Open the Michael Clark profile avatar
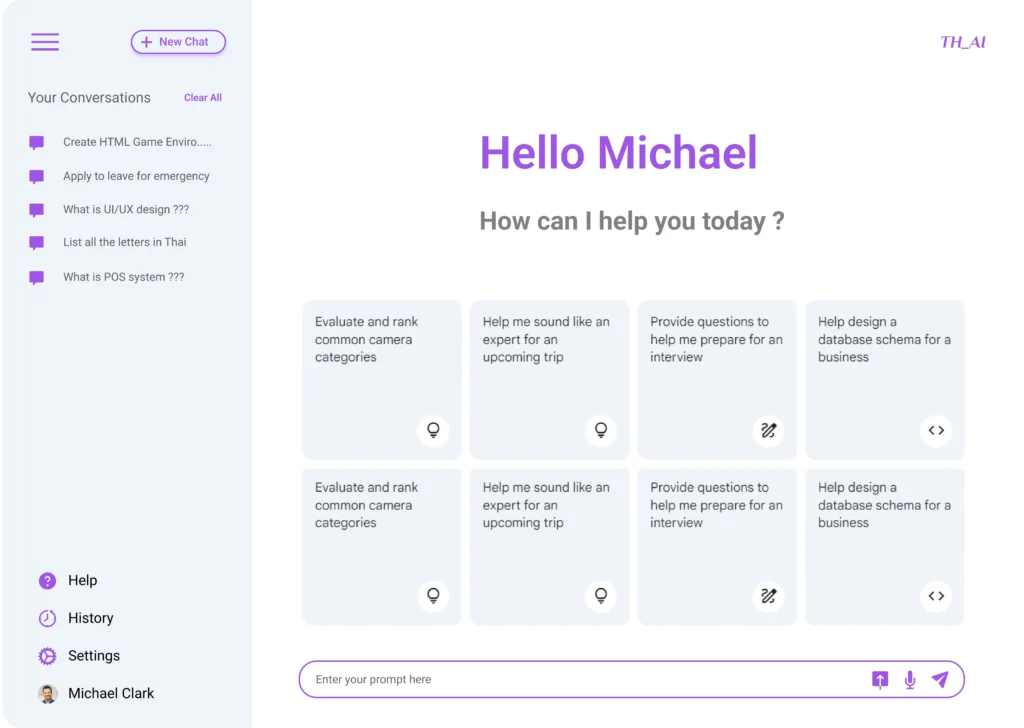1024x728 pixels. 48,693
